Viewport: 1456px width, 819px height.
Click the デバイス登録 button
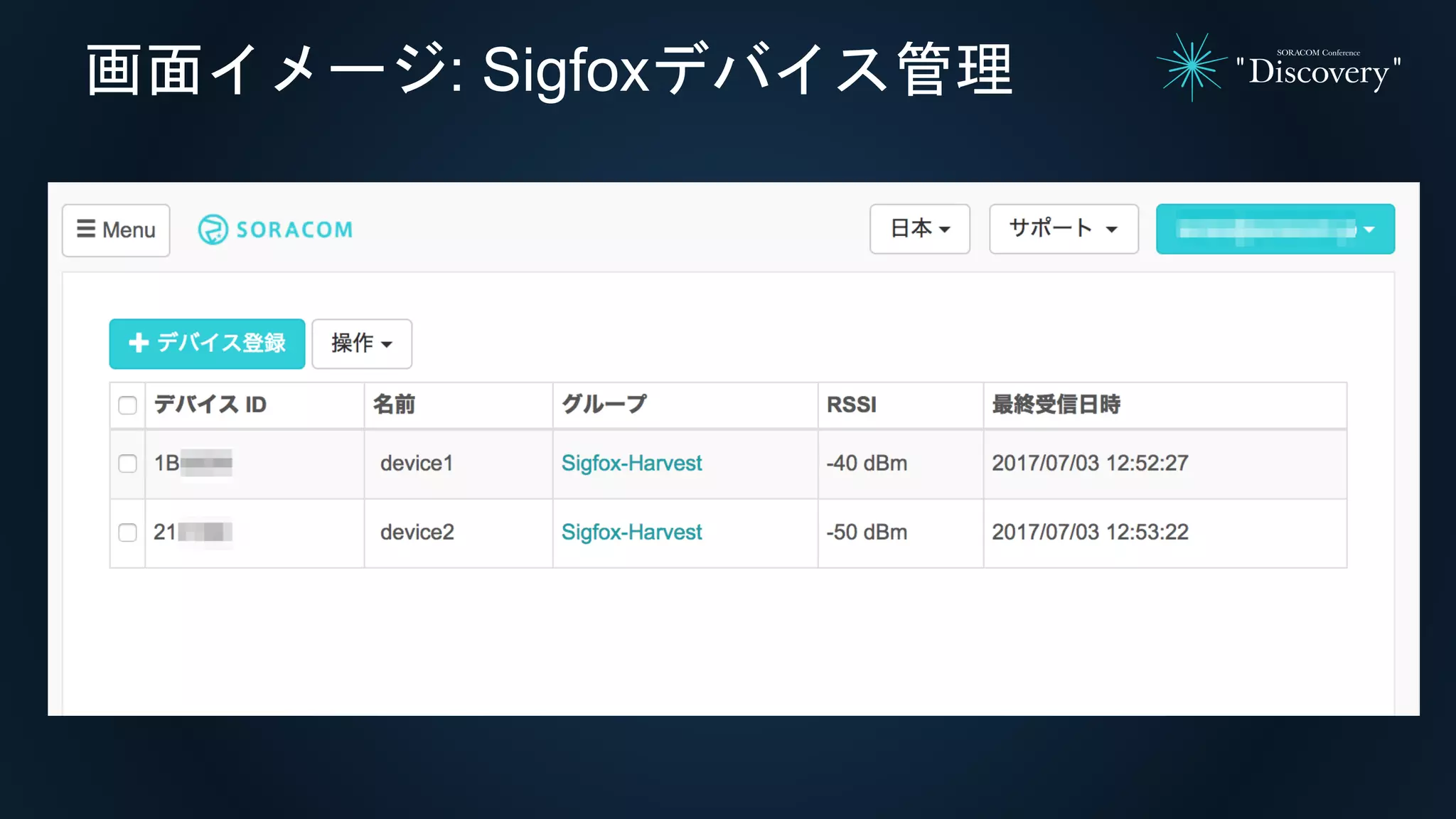207,343
